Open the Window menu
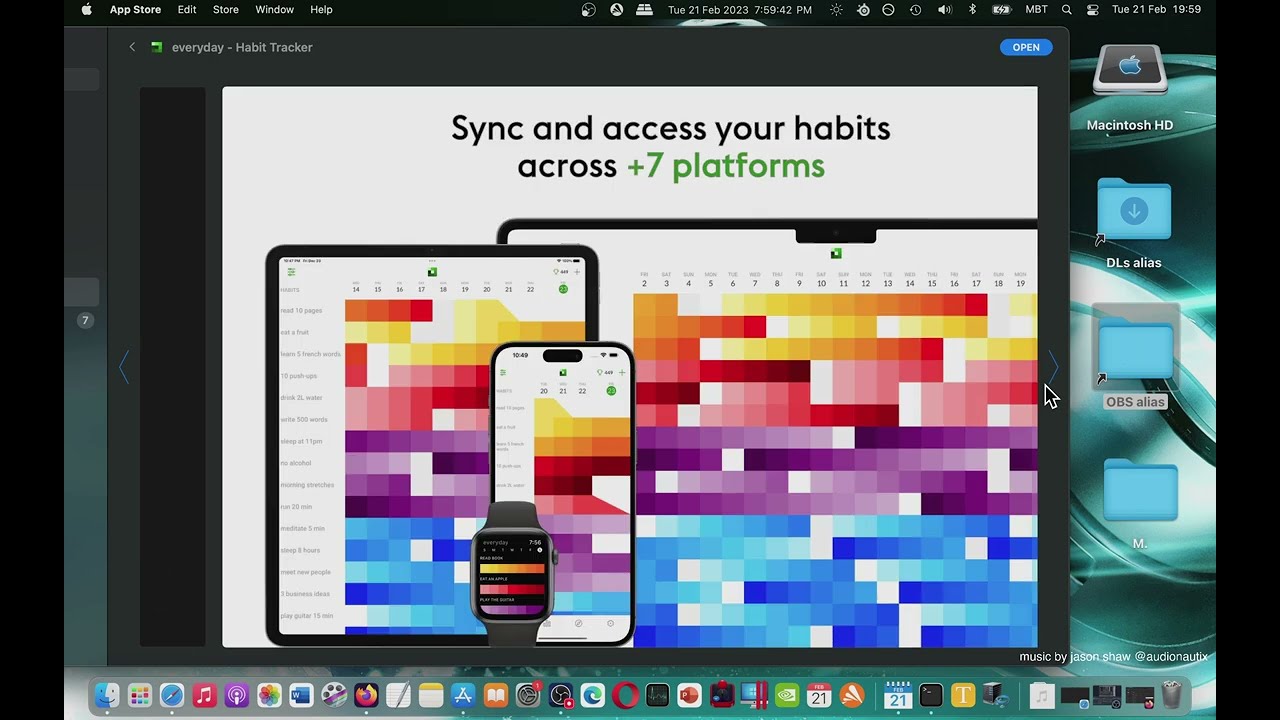Screen dimensions: 1280x720 click(x=274, y=10)
